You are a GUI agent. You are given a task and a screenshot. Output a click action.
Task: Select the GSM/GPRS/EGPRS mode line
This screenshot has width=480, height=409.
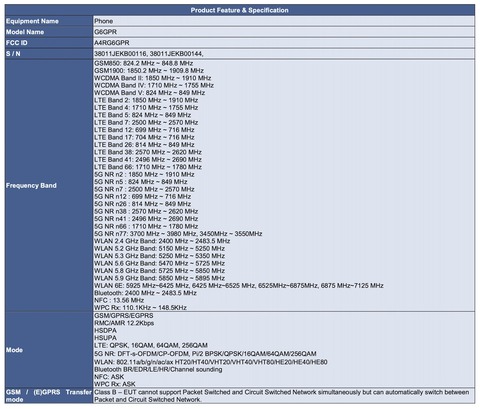pos(124,315)
